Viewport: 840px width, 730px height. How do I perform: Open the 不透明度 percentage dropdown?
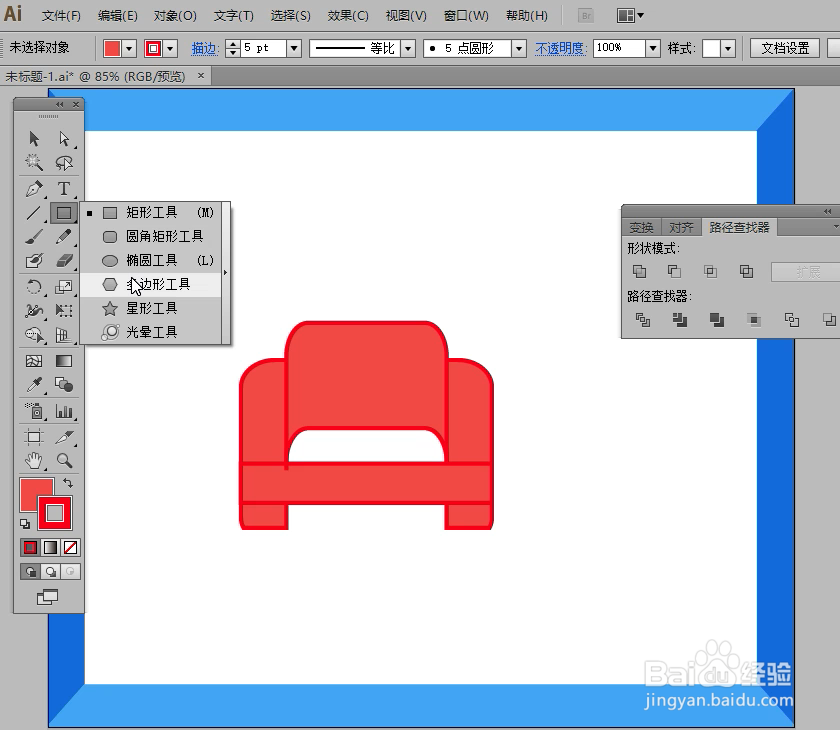(x=655, y=47)
